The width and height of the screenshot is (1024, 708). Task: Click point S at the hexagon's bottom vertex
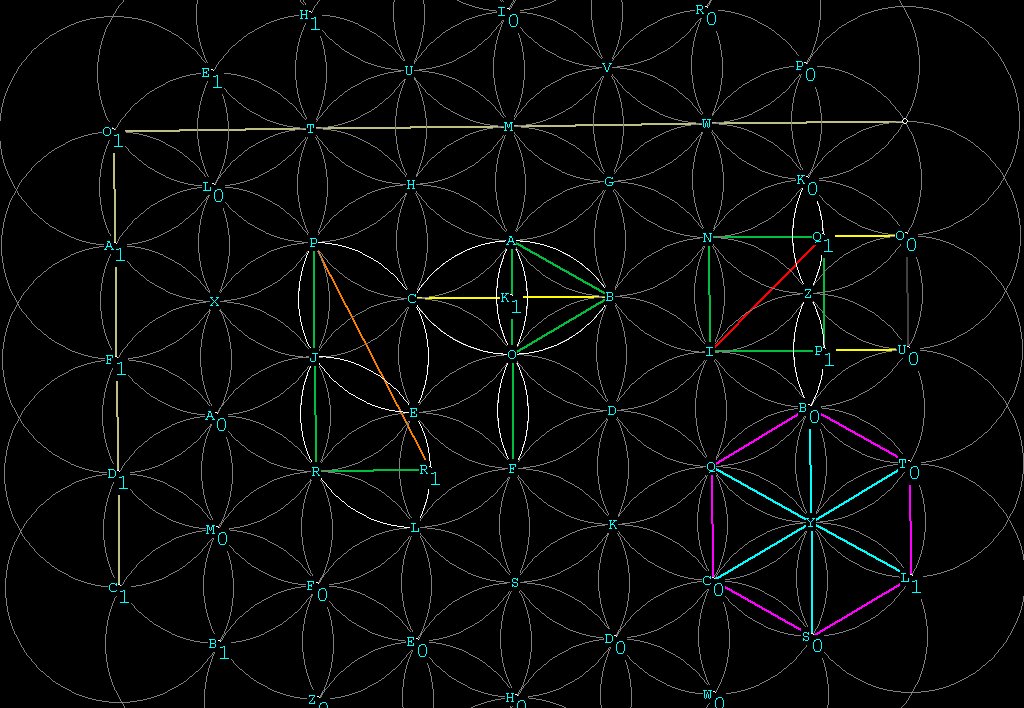point(806,635)
